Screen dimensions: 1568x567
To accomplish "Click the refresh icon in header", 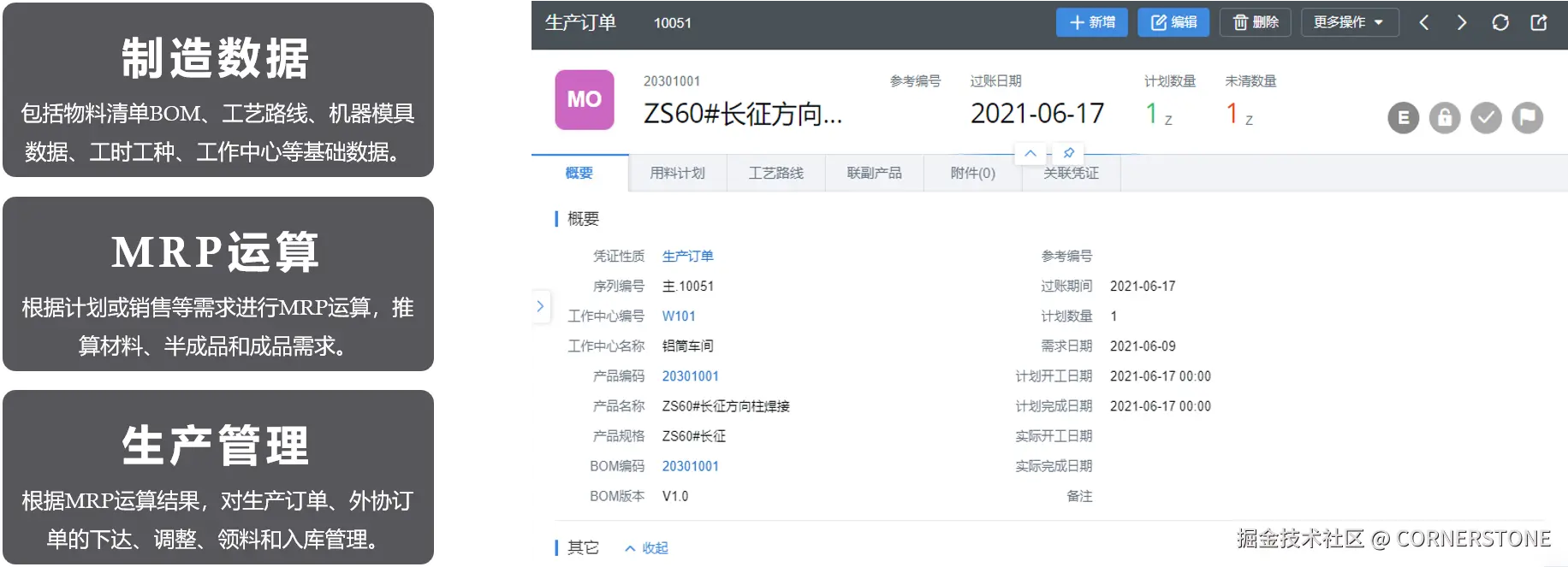I will [x=1500, y=23].
